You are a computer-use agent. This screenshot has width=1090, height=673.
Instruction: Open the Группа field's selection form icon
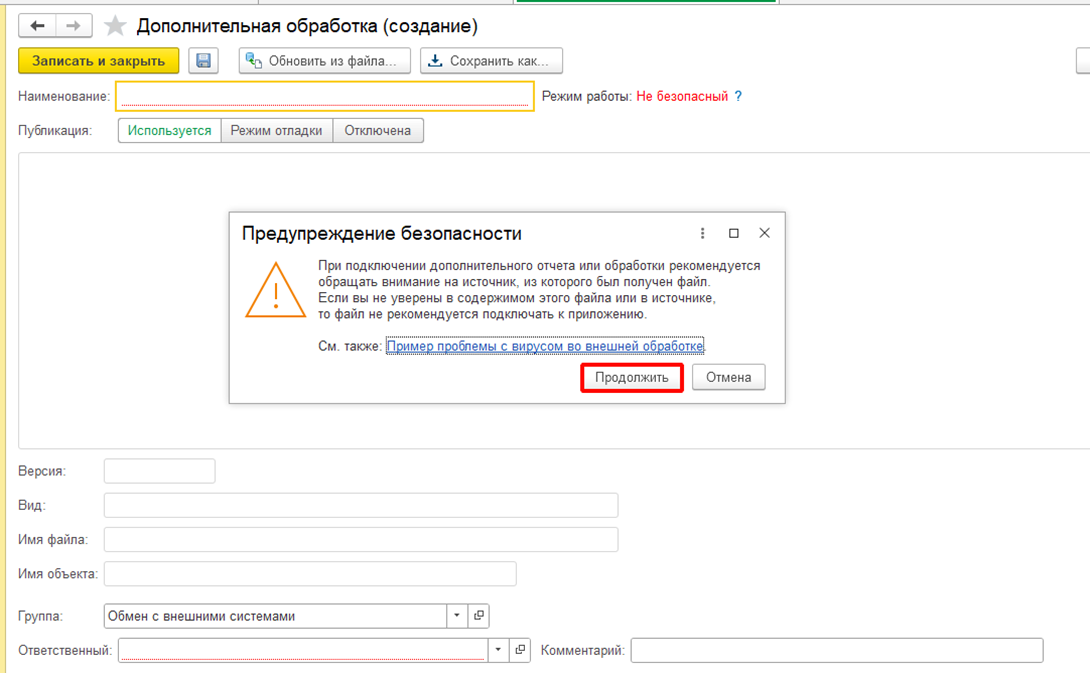[x=479, y=616]
